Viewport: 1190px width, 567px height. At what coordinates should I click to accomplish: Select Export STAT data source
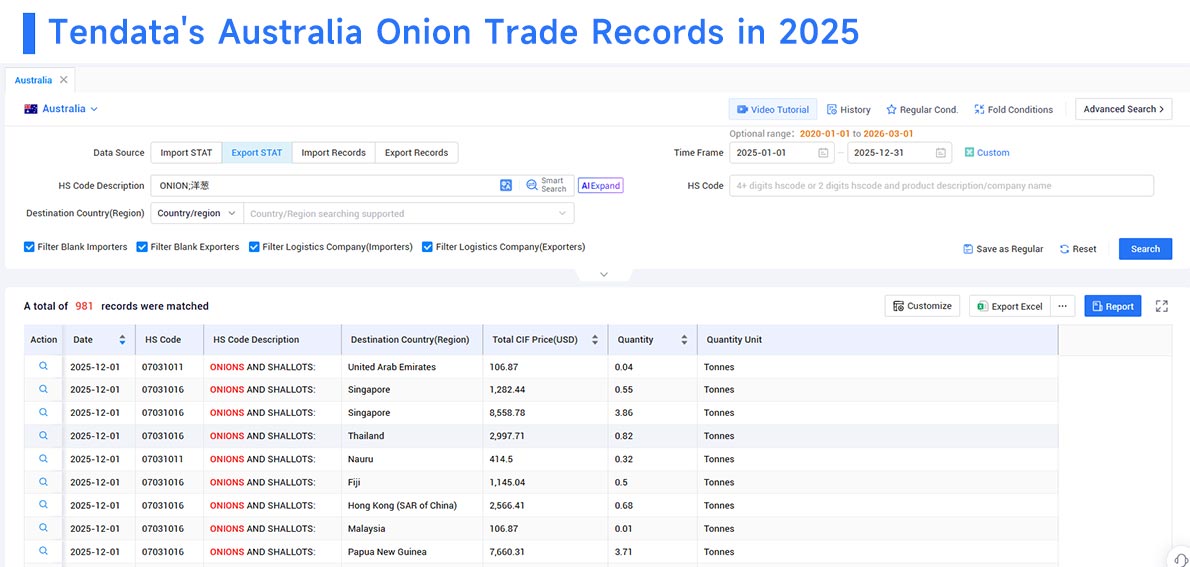[257, 153]
